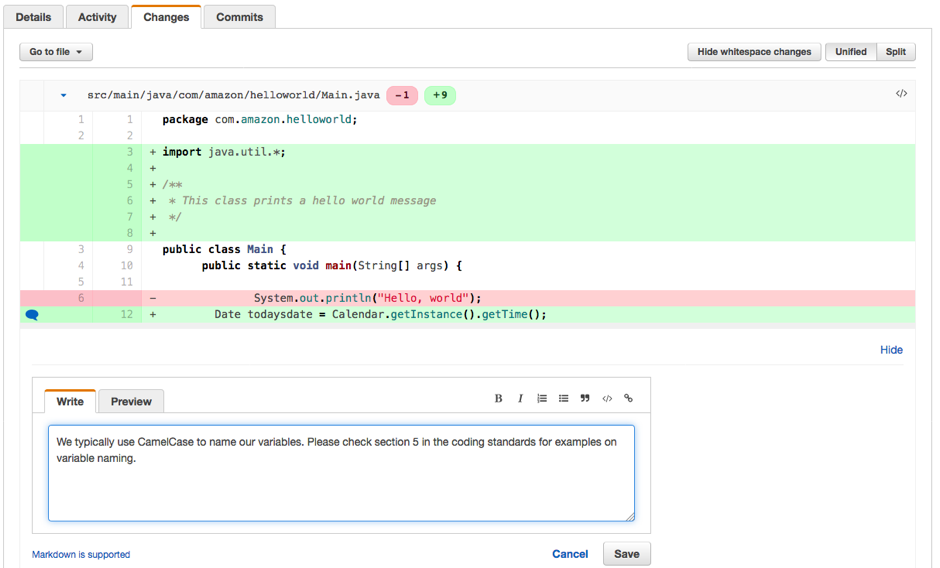Open the Go to file dropdown
This screenshot has height=568, width=940.
[x=56, y=52]
